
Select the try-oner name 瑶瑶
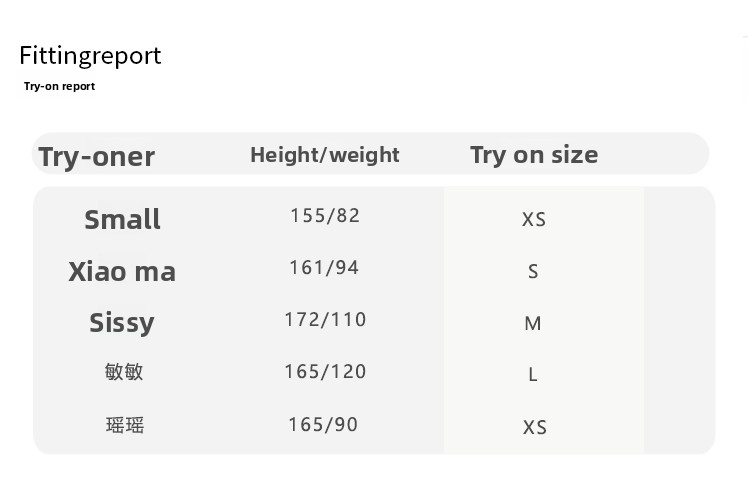(x=125, y=425)
